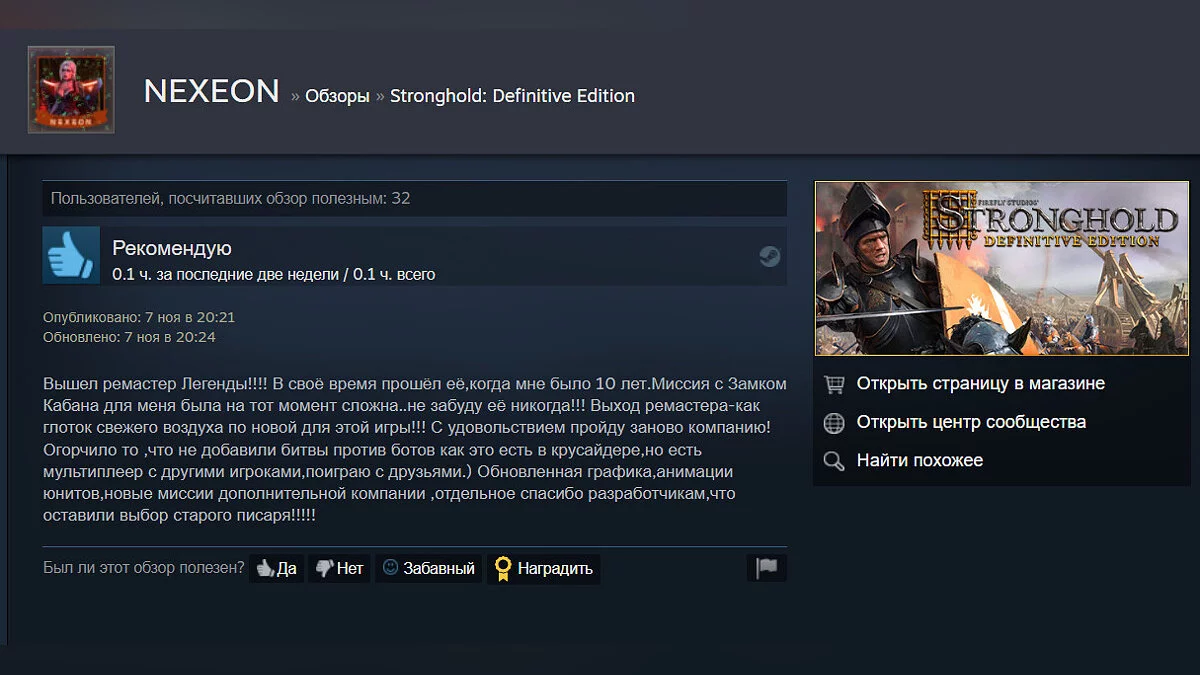Click the review paragraph starting 'Вышел ремастер Легенды'
Image resolution: width=1200 pixels, height=675 pixels.
(x=415, y=450)
